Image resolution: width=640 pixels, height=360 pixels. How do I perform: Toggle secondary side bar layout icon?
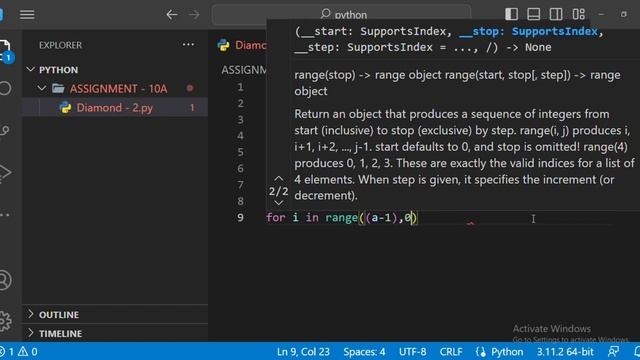pos(556,14)
